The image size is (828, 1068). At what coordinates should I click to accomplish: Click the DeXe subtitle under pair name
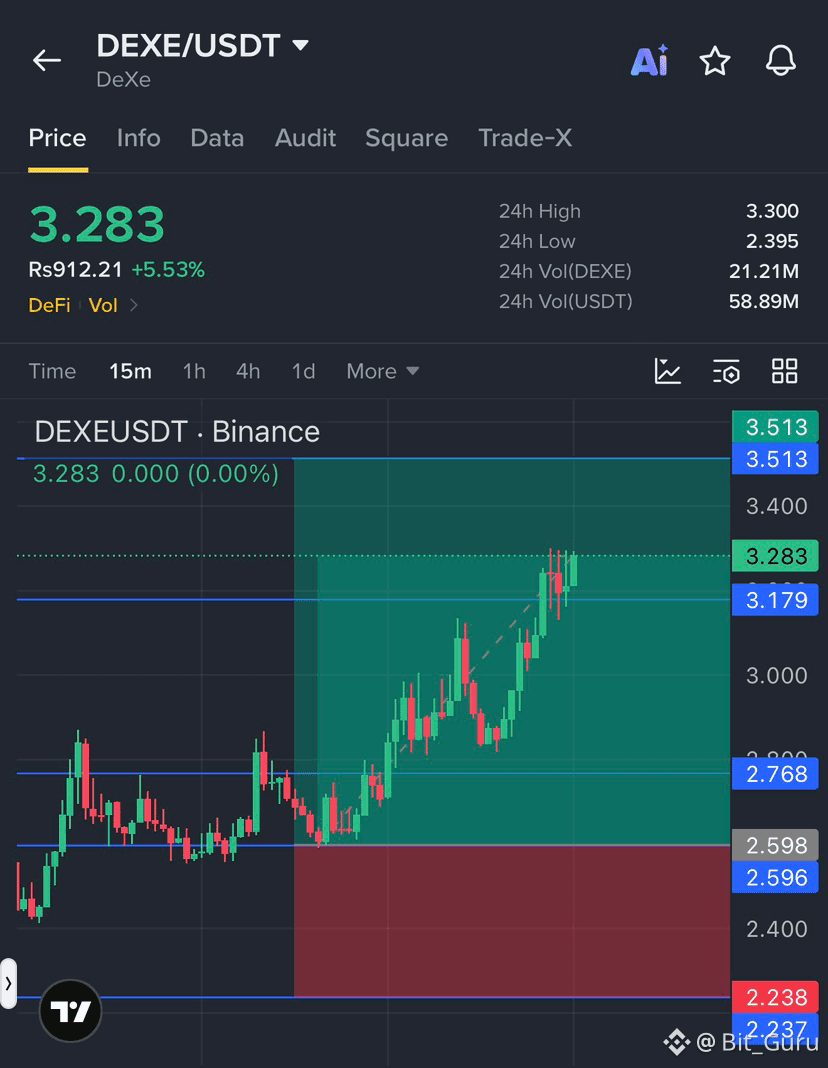(x=123, y=80)
